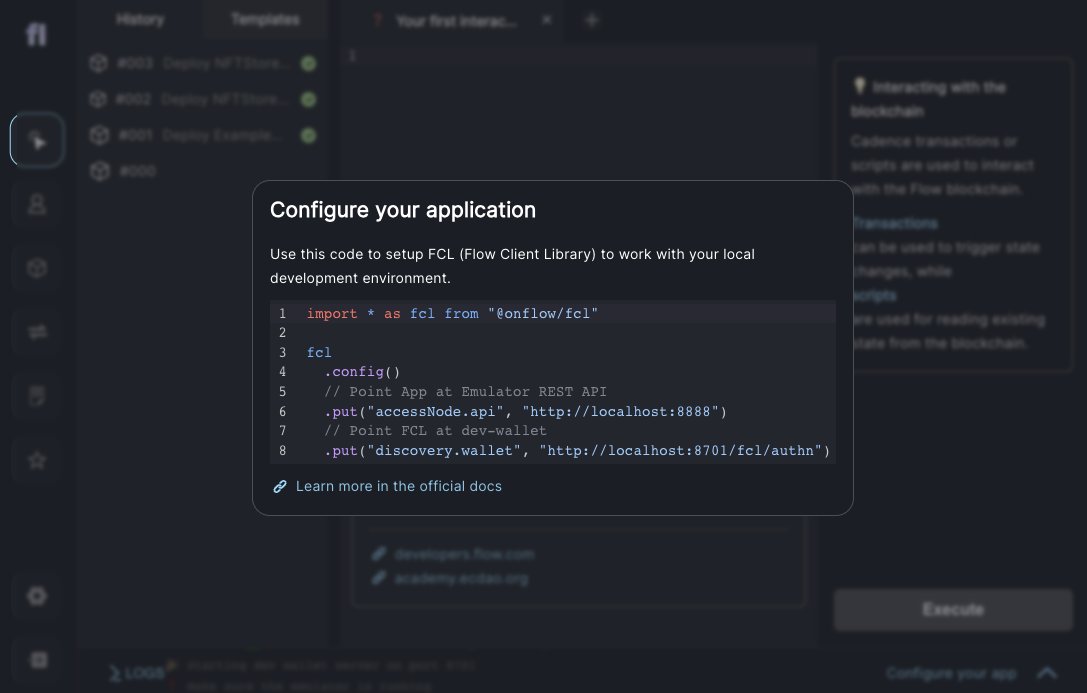Open the accounts person icon in sidebar
The height and width of the screenshot is (693, 1087).
[37, 204]
